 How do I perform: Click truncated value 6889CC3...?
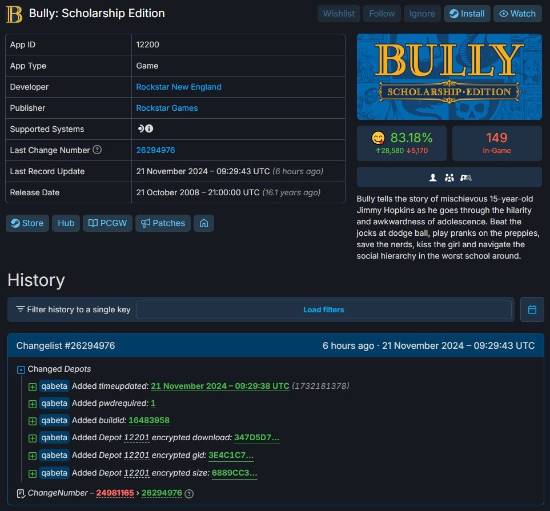pos(234,473)
